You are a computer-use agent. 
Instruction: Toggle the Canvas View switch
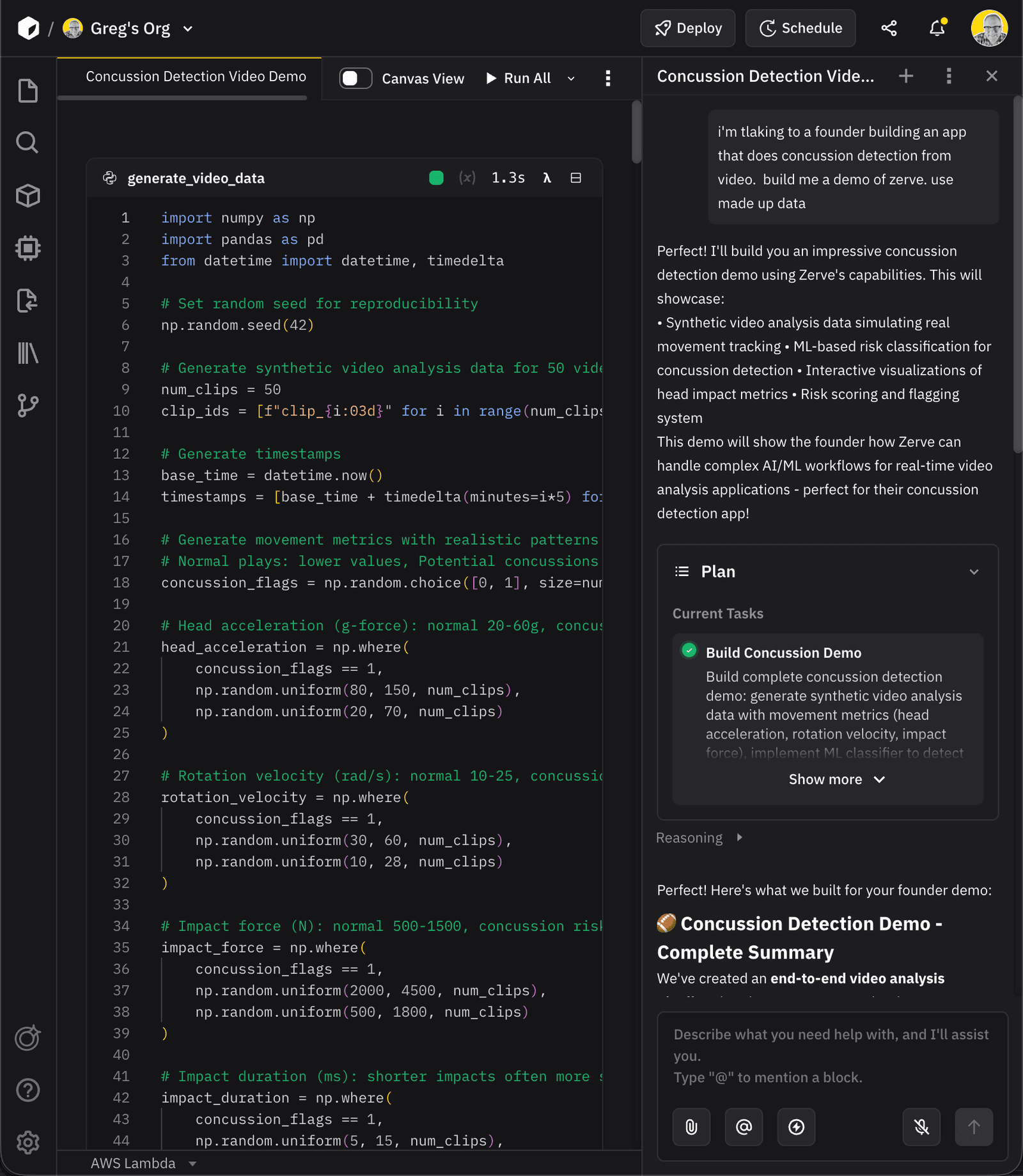[x=355, y=78]
